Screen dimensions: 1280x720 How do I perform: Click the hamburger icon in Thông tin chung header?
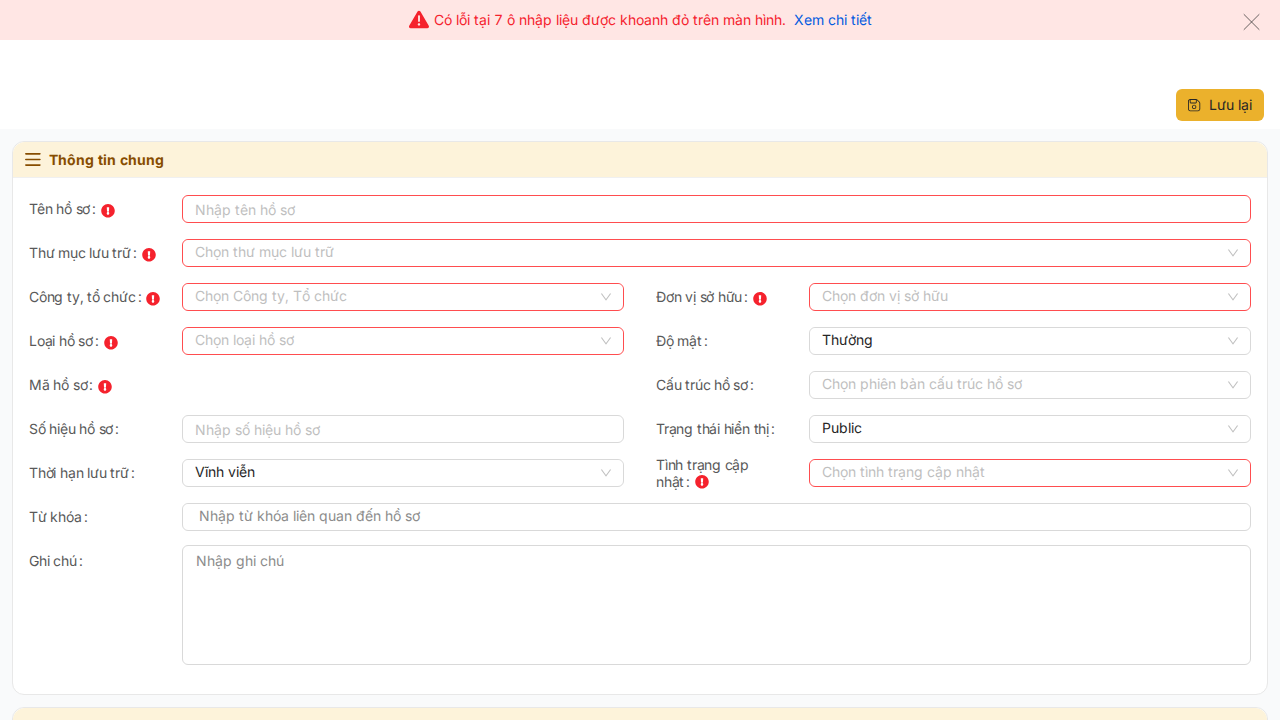(33, 160)
